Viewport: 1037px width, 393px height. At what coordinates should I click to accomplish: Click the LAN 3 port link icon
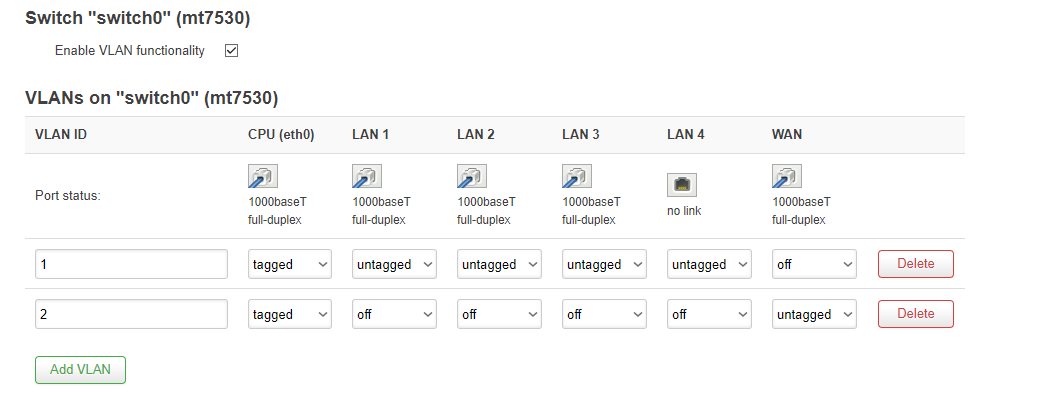pos(577,177)
